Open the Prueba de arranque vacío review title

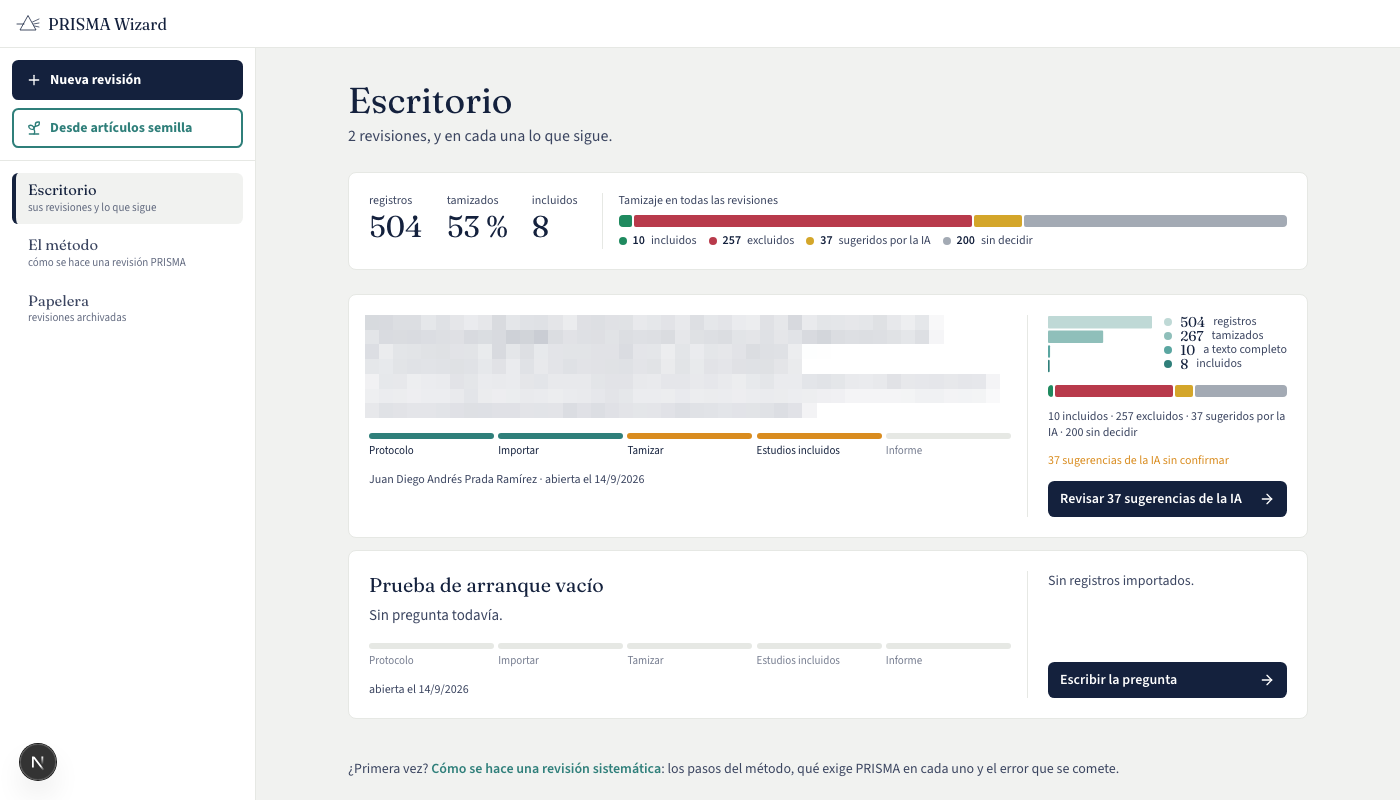[x=486, y=586]
